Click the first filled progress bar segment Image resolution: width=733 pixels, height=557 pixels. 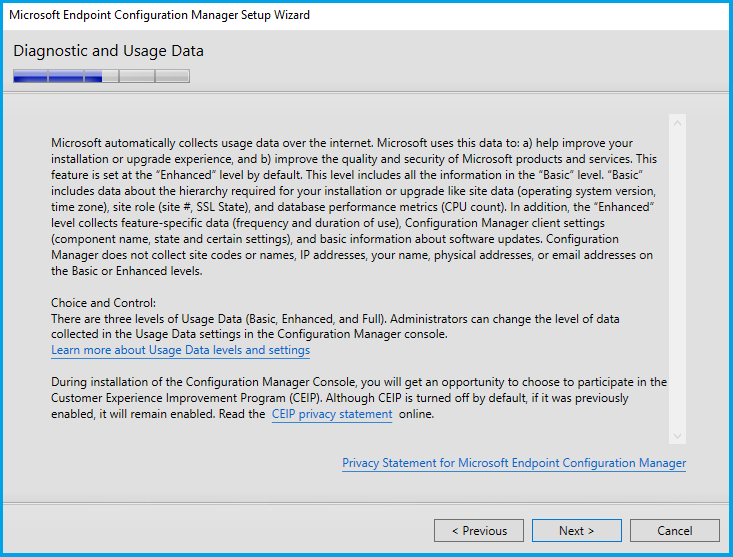tap(31, 76)
